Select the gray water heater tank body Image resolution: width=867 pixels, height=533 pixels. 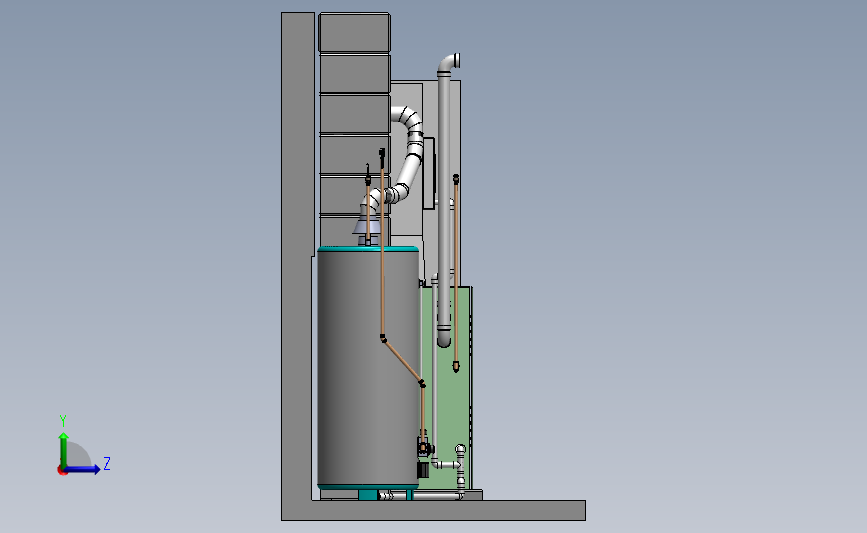coord(368,368)
